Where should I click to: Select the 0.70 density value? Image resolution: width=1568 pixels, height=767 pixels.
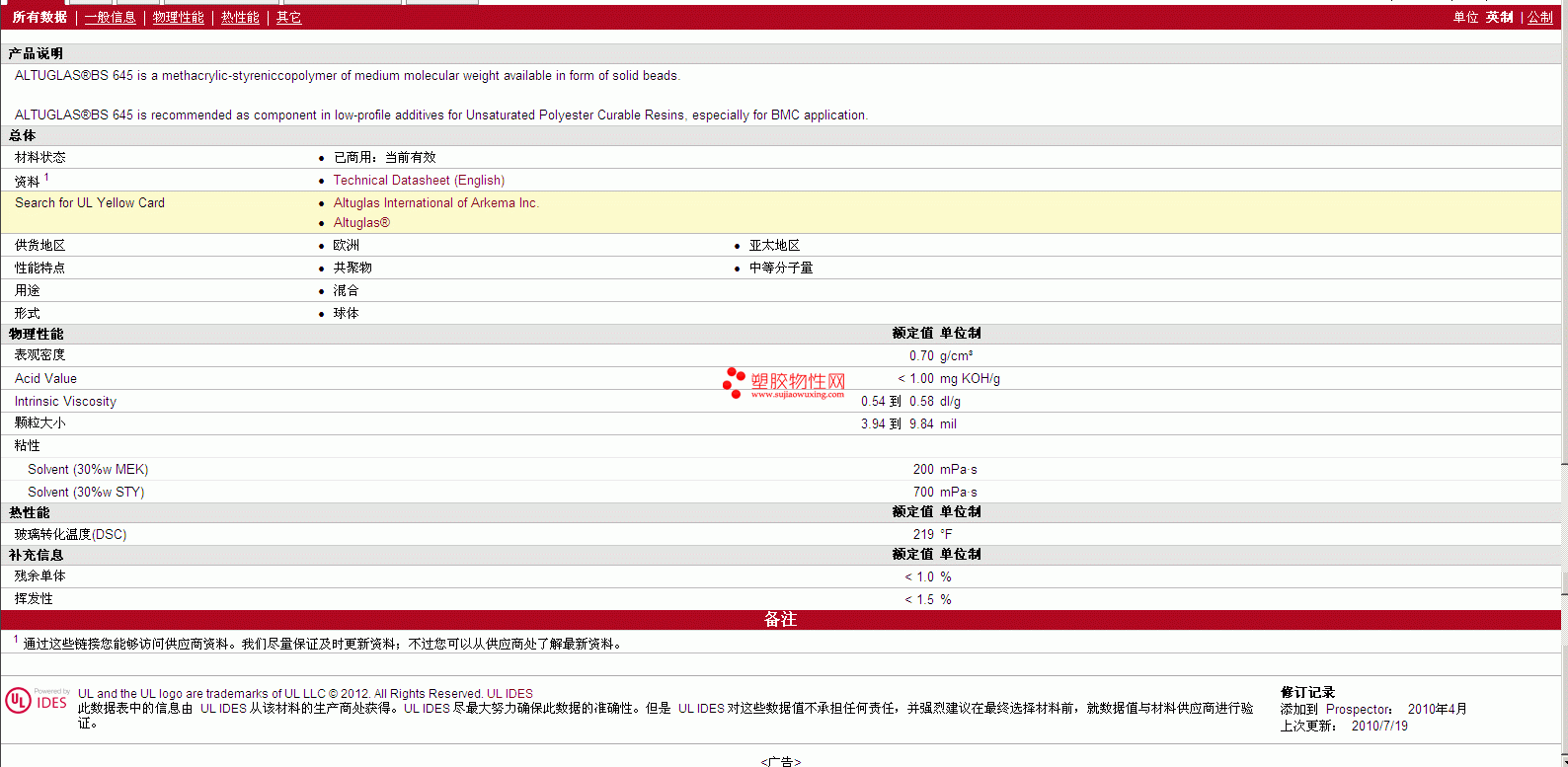[x=921, y=355]
